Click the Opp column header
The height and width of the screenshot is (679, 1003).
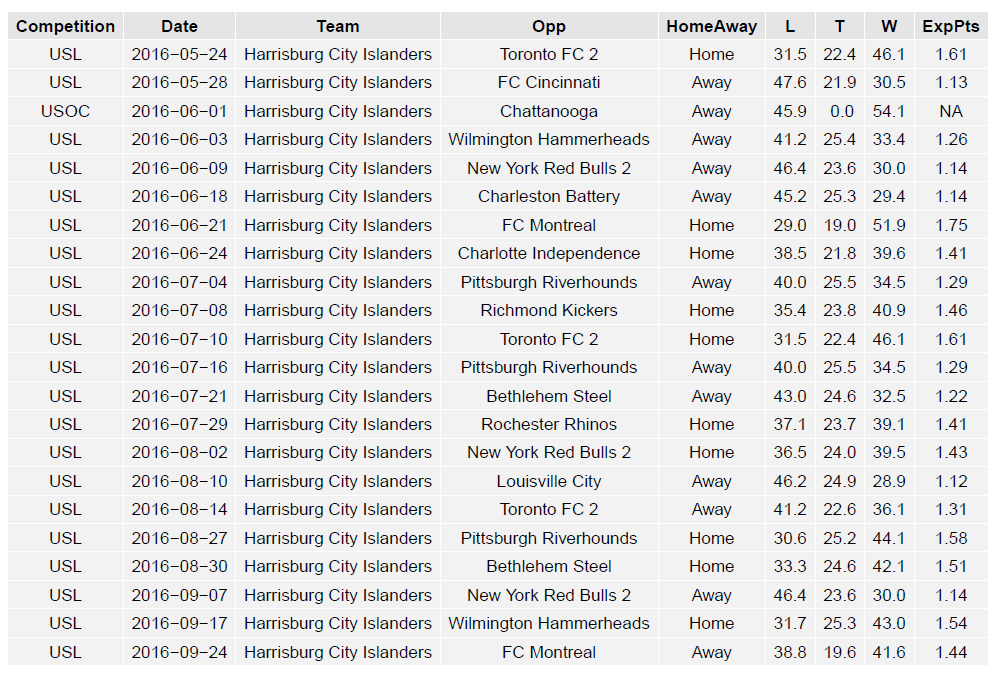click(549, 26)
